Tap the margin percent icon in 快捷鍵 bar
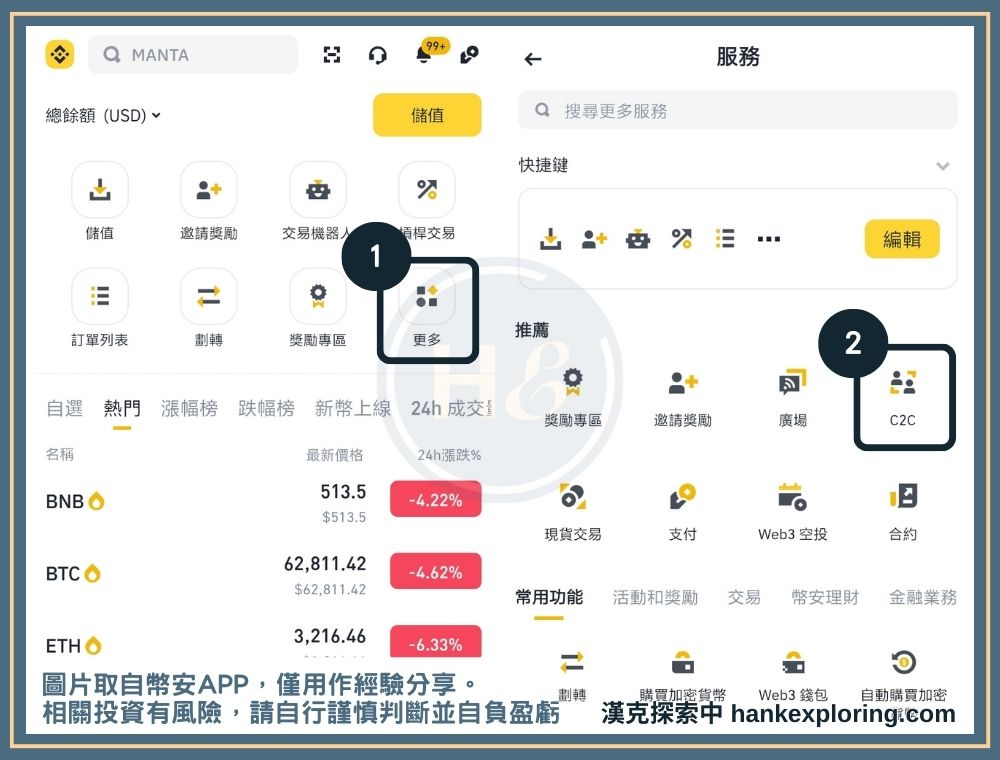Screen dimensions: 1000x760 [681, 239]
